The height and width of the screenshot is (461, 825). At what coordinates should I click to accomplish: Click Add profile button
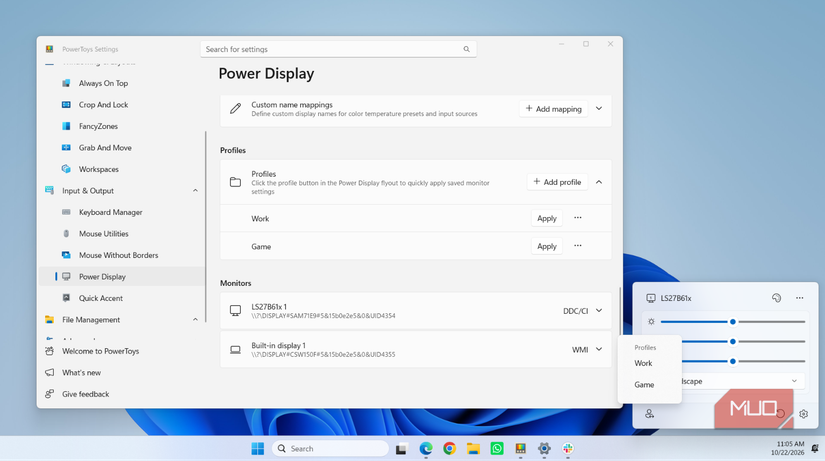[x=557, y=182]
